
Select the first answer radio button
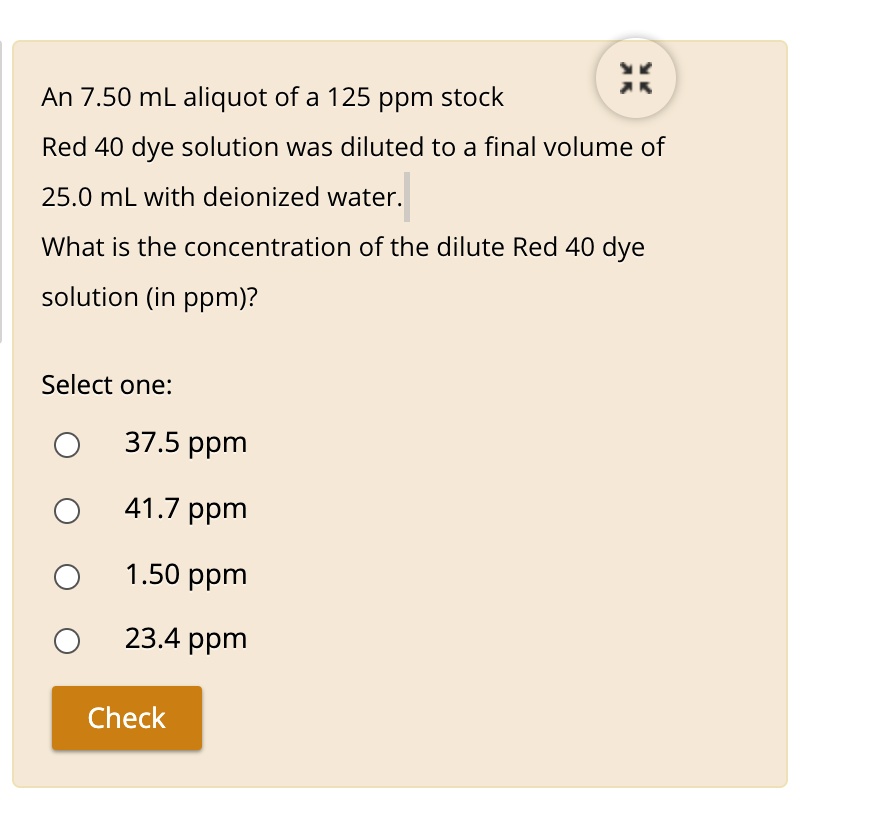click(x=67, y=443)
